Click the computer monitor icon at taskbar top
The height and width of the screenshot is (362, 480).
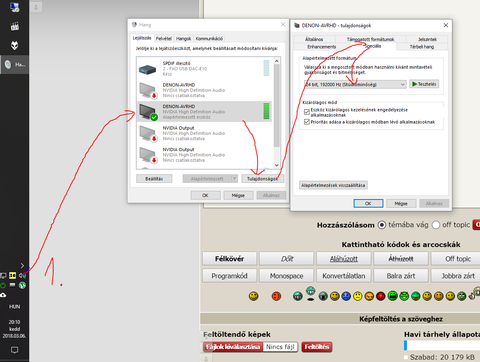pyautogui.click(x=14, y=7)
